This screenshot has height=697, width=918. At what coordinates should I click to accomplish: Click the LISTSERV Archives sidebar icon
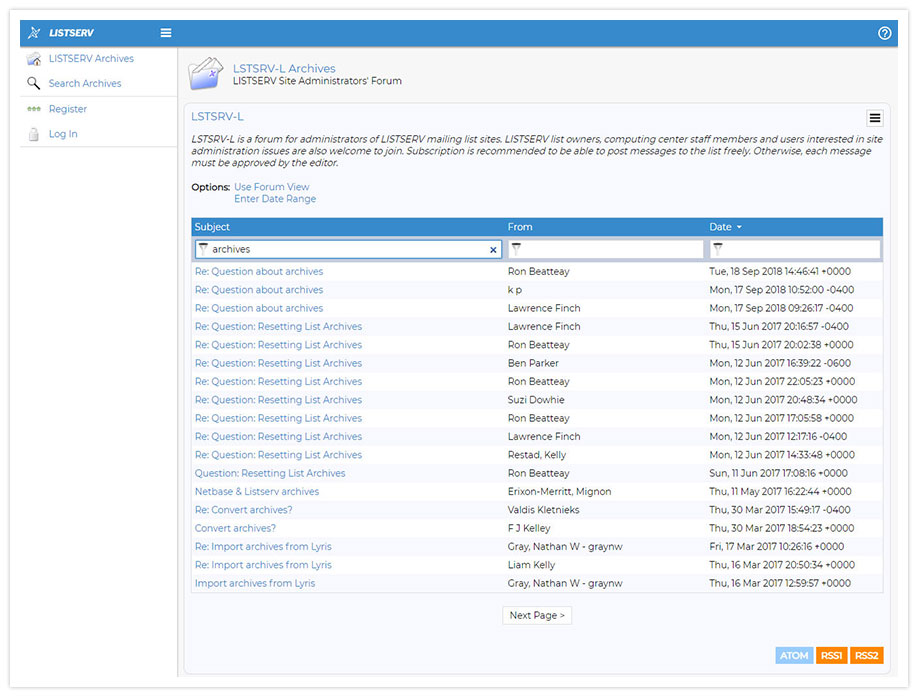point(34,59)
